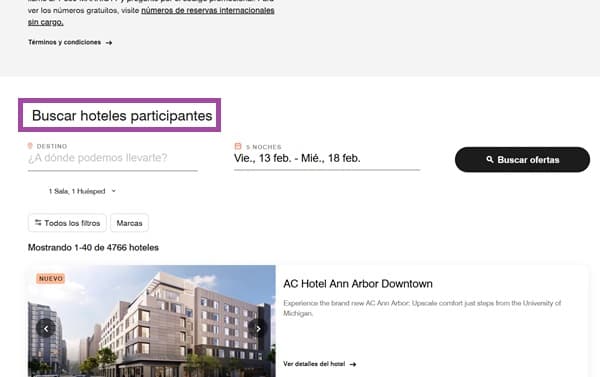Open the AC Hotel Ann Arbor Downtown title
The width and height of the screenshot is (600, 377).
[358, 284]
